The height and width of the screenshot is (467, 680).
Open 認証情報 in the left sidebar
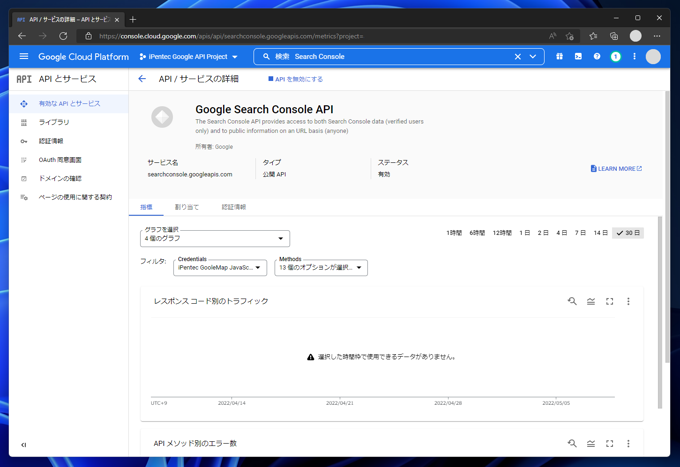69,141
